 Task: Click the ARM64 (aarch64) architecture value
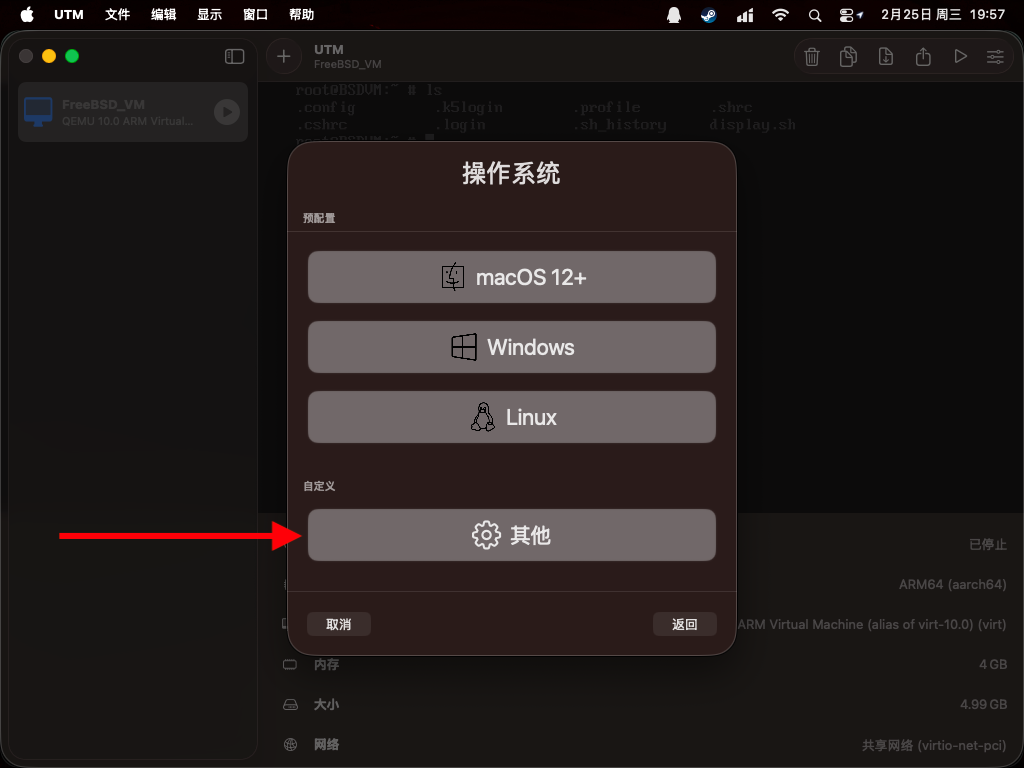click(952, 584)
